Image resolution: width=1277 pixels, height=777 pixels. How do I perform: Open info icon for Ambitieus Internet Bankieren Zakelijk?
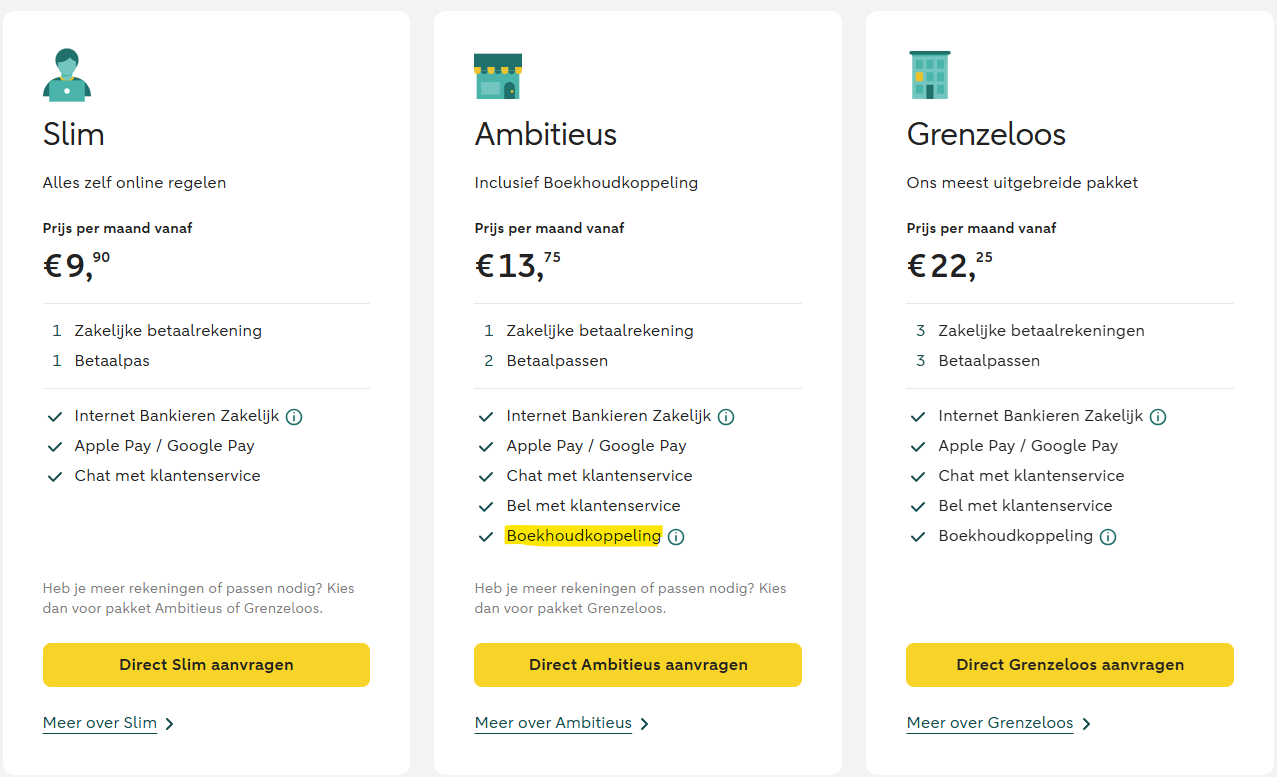tap(726, 417)
